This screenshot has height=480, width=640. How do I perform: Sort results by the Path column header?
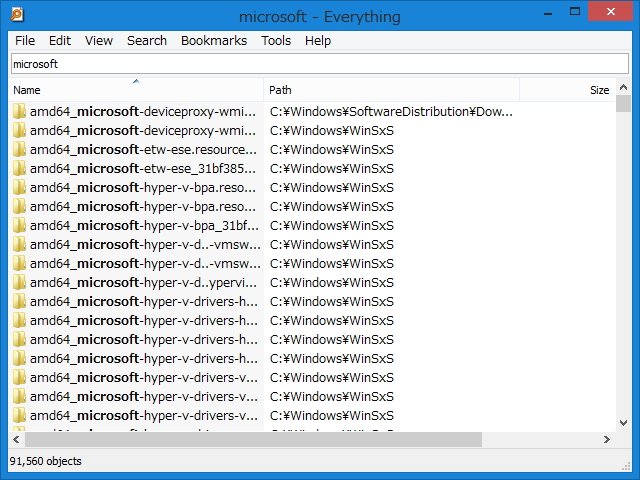391,90
